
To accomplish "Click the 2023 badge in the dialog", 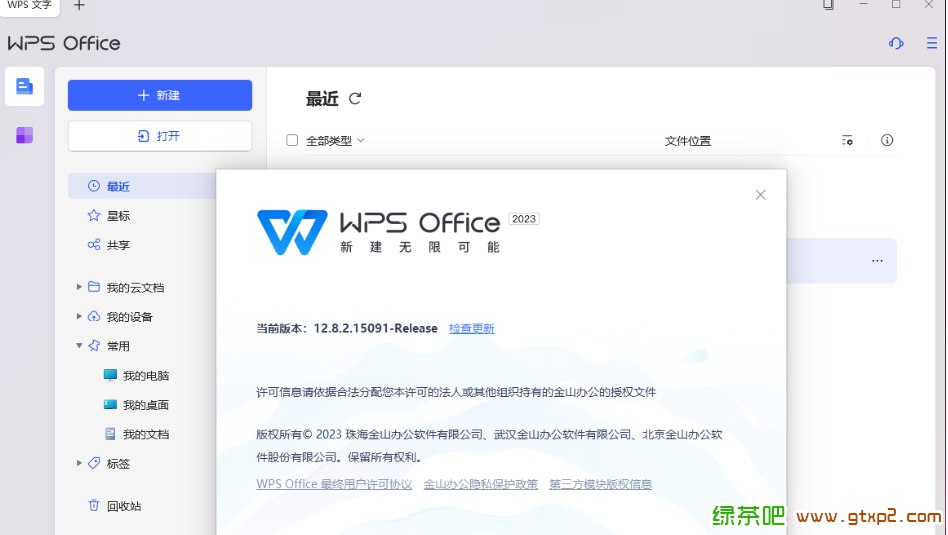I will tap(524, 219).
